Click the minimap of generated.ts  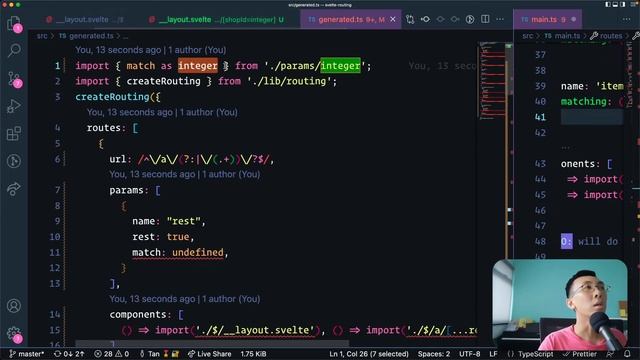(493, 82)
